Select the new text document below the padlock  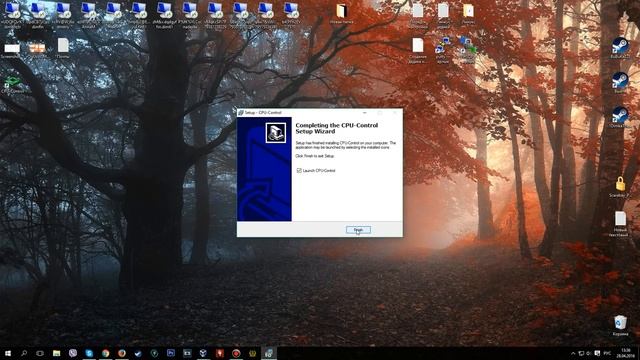point(620,224)
